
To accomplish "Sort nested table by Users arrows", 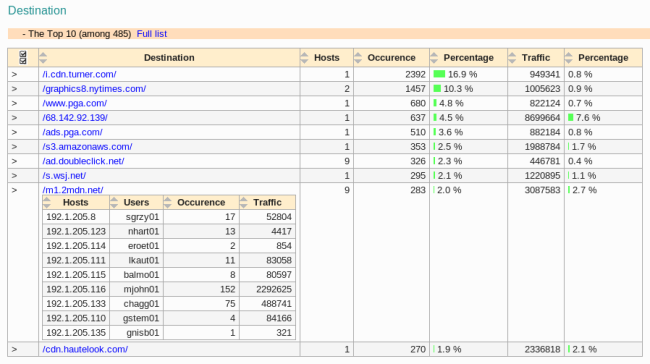I will pyautogui.click(x=114, y=203).
